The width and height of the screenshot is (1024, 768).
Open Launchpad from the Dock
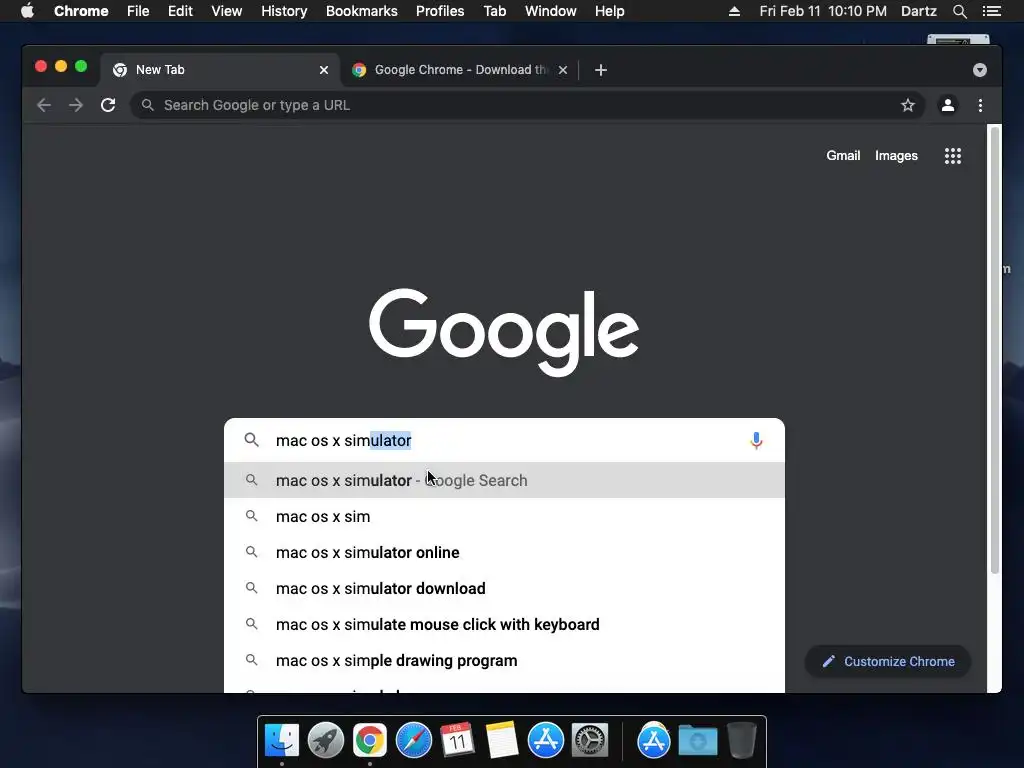[x=326, y=740]
